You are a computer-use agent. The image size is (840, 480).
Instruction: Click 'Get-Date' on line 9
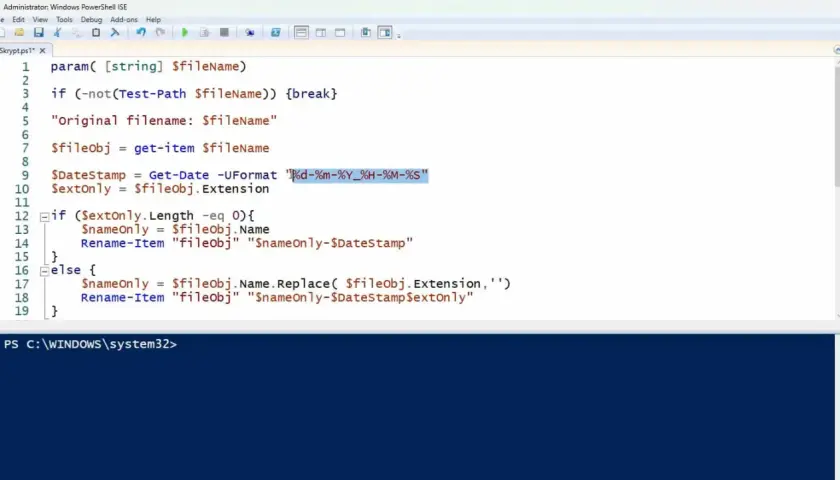click(179, 175)
